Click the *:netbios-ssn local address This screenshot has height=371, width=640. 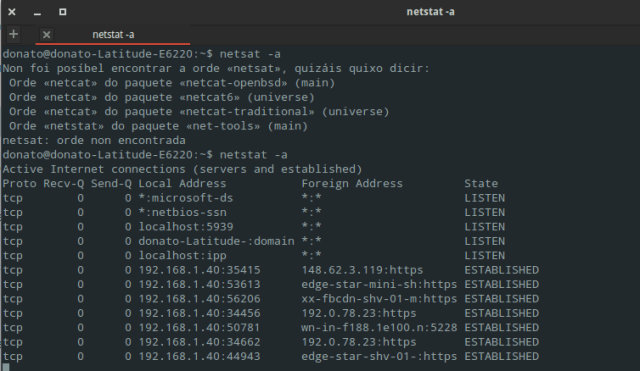click(x=182, y=212)
